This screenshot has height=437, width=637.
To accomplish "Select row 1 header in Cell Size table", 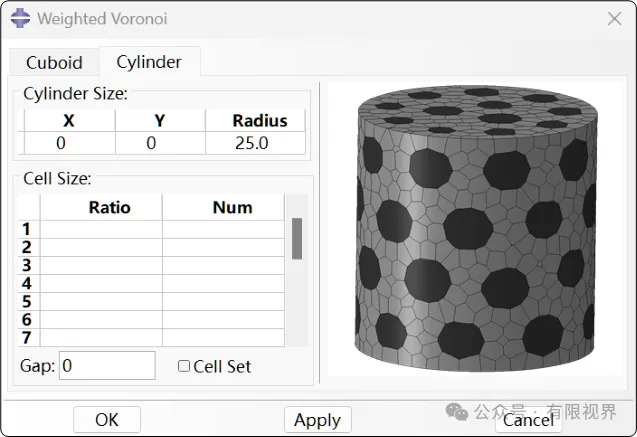I will 27,230.
